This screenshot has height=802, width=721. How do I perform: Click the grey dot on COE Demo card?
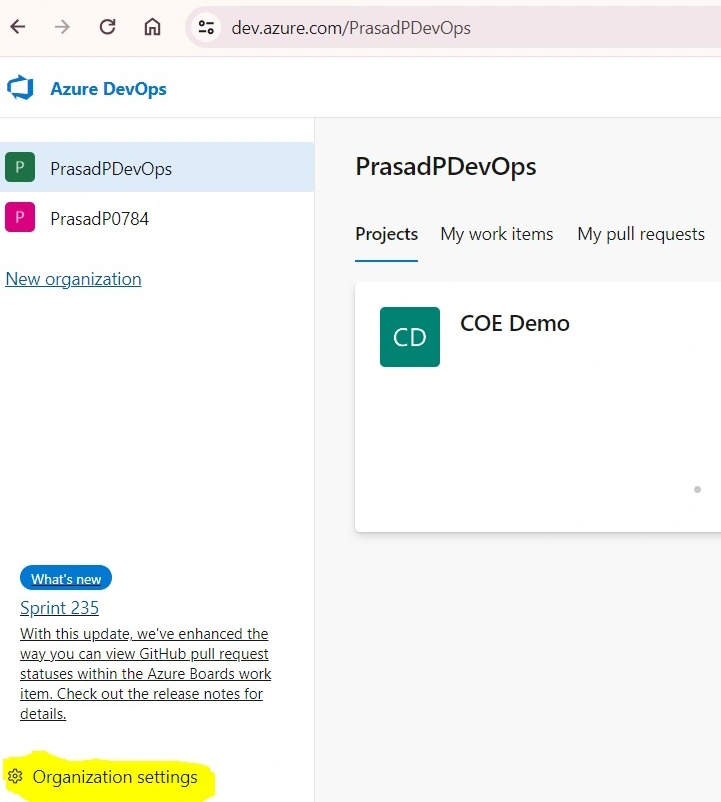[x=697, y=489]
